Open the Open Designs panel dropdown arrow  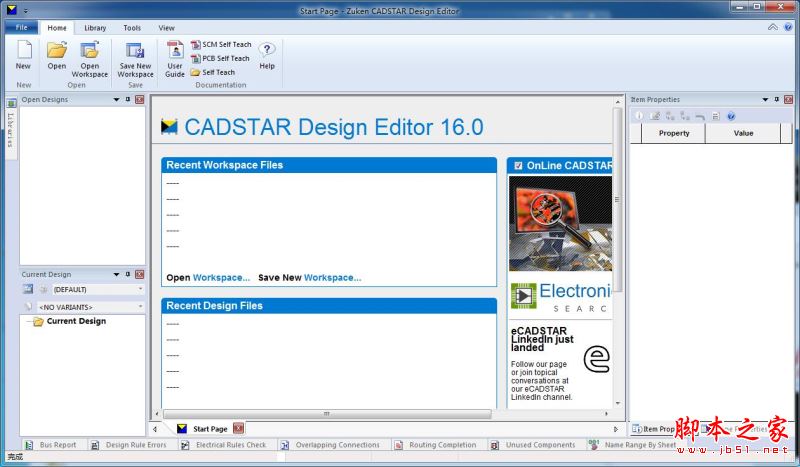(x=116, y=100)
